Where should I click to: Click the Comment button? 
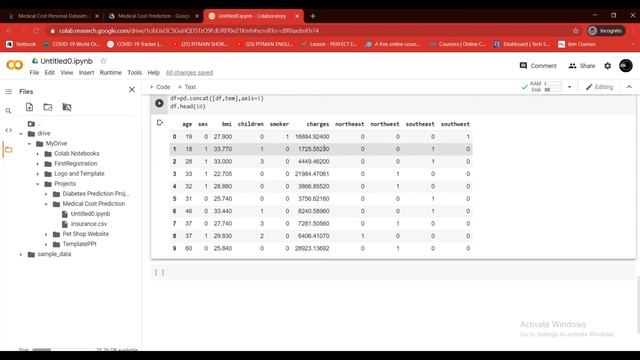[538, 66]
